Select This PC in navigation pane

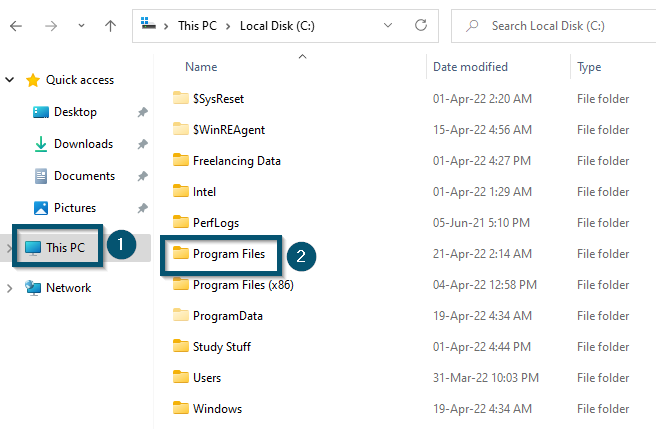tap(65, 247)
